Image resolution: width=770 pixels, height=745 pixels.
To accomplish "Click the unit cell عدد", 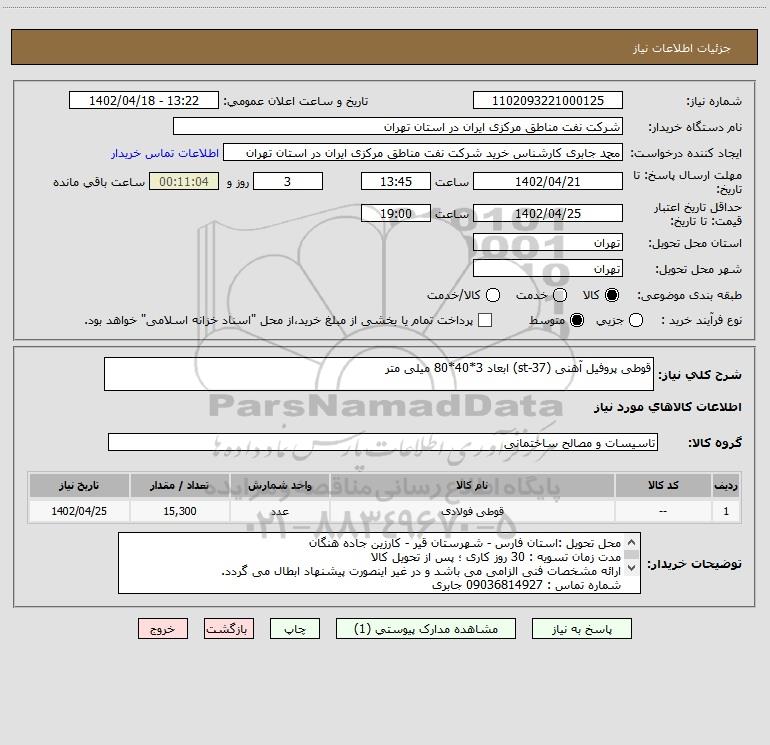I will 279,511.
